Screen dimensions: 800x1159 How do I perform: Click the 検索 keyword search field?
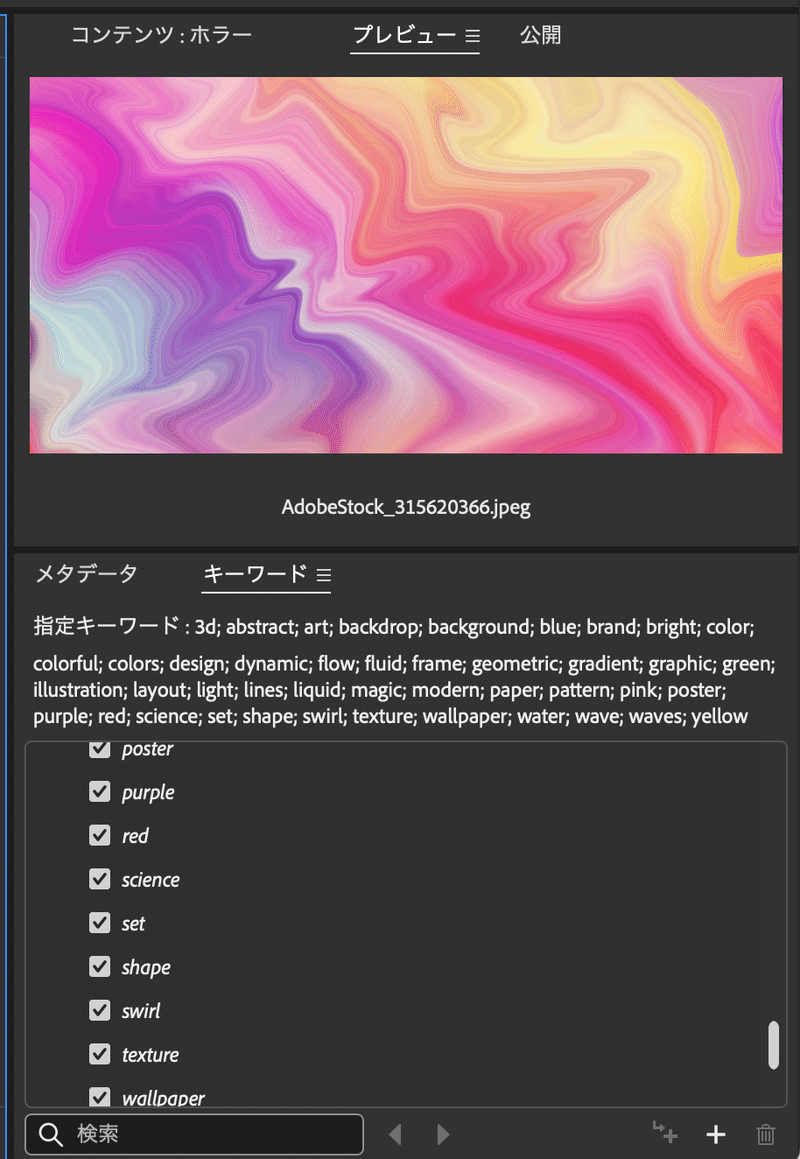tap(194, 1134)
